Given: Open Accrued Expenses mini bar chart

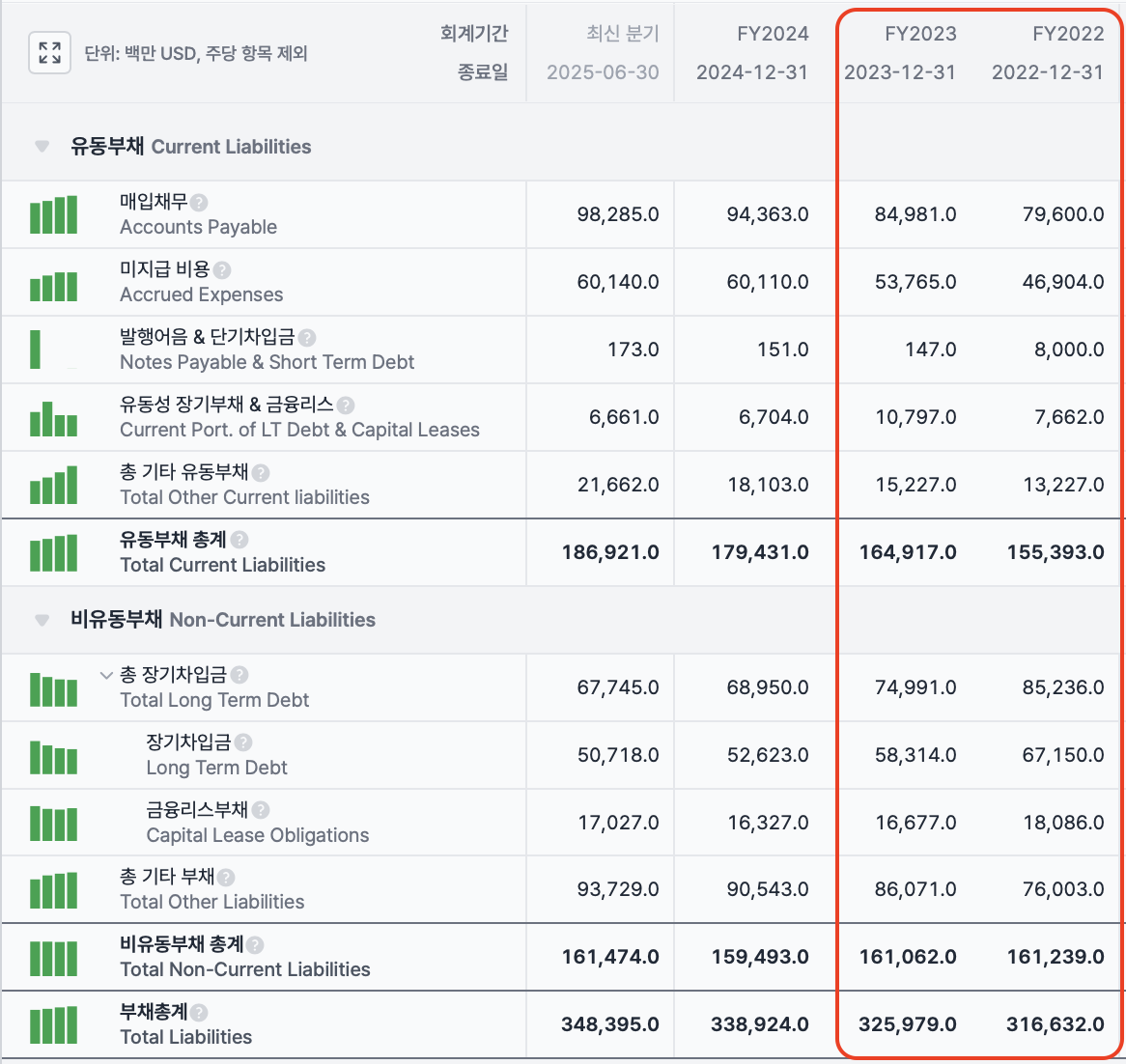Looking at the screenshot, I should [x=53, y=287].
